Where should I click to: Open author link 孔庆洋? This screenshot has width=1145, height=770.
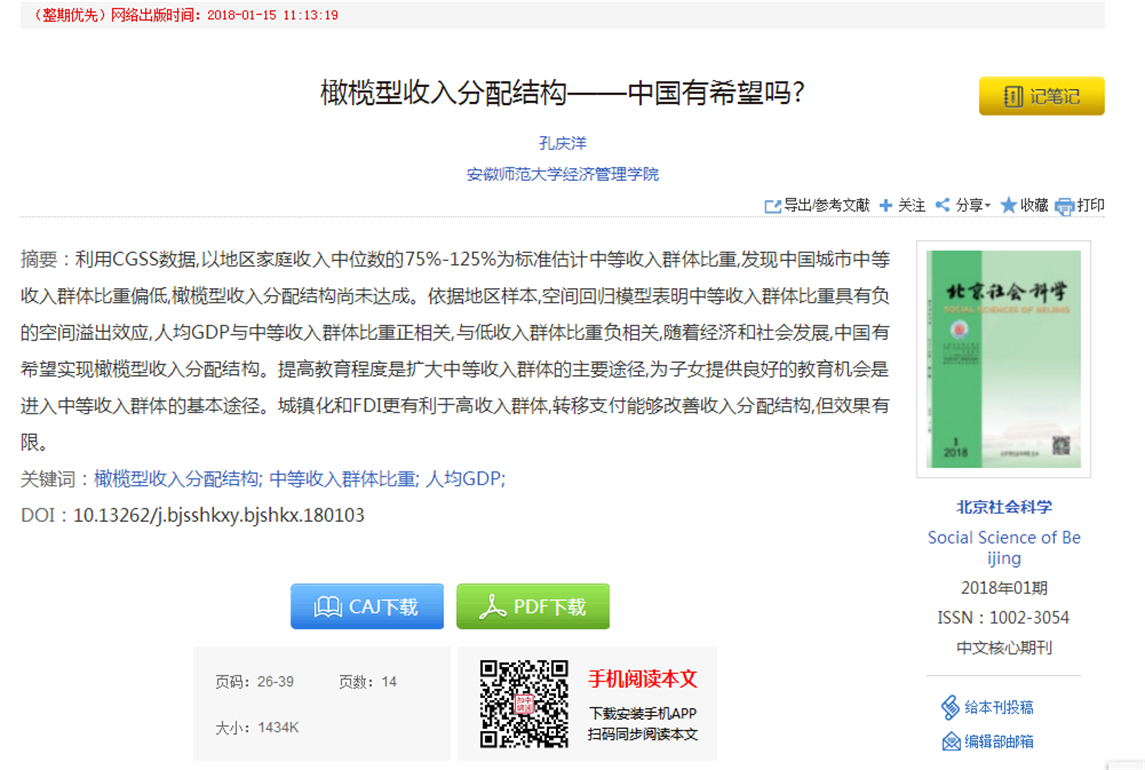[x=562, y=143]
